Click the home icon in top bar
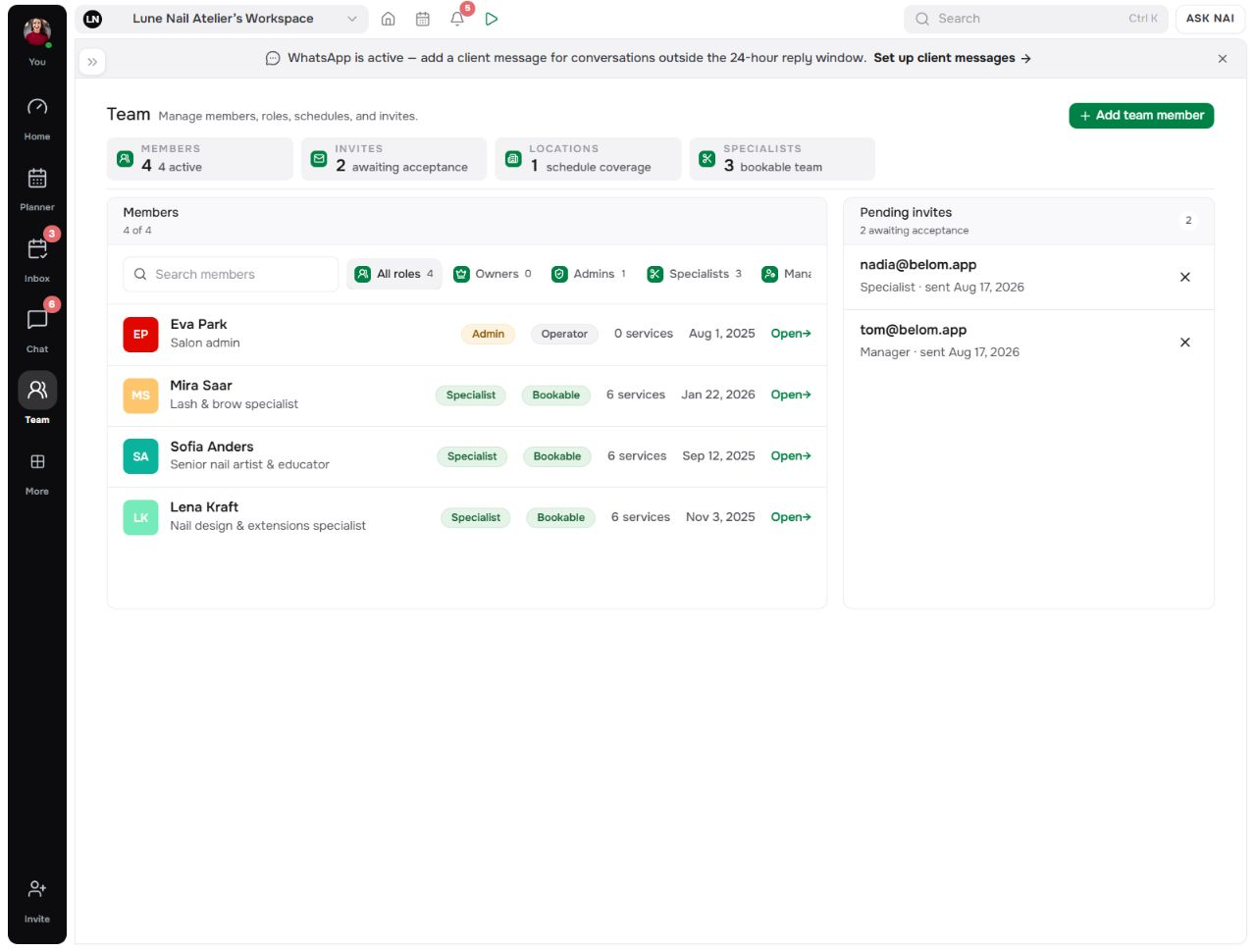This screenshot has height=952, width=1256. click(x=389, y=19)
